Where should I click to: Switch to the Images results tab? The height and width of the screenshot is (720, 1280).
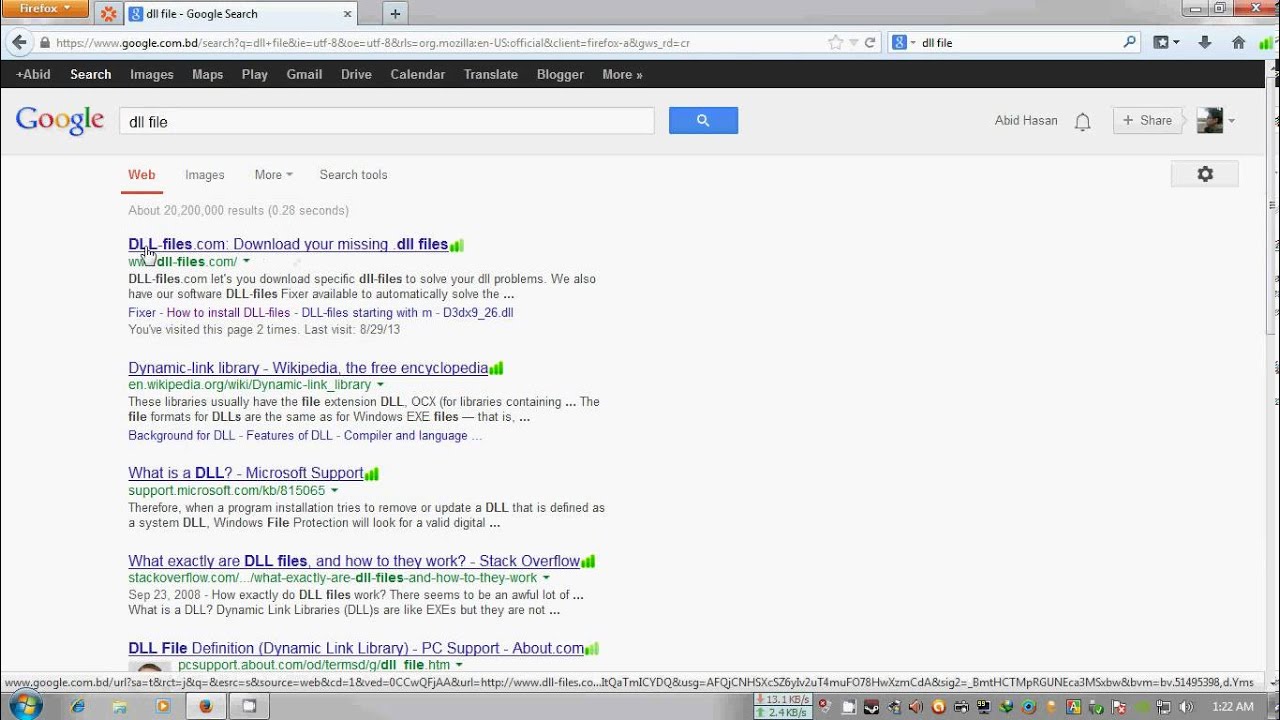(x=205, y=175)
